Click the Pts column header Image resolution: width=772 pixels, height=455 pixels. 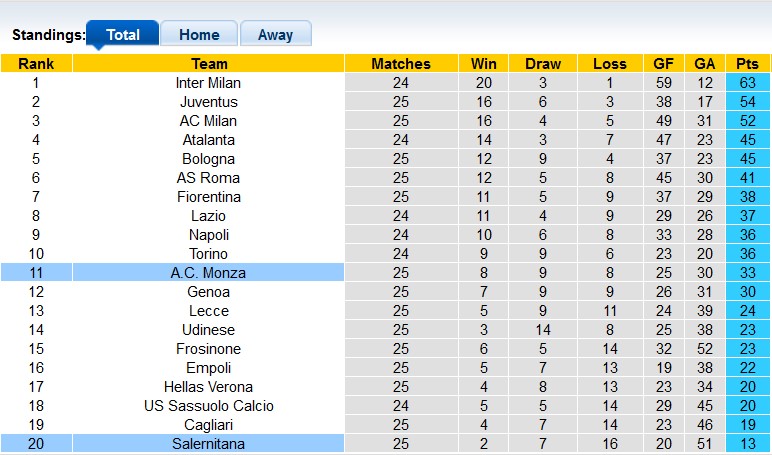tap(748, 64)
